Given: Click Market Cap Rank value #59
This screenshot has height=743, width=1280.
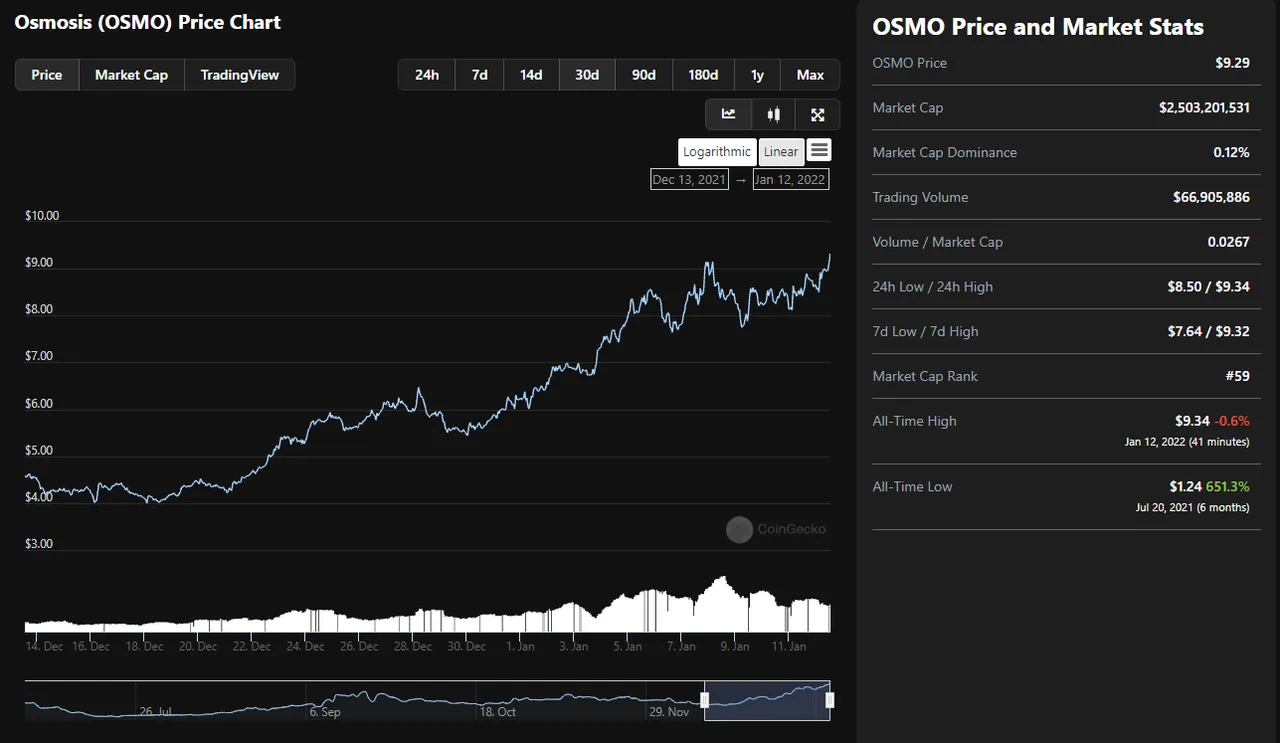Looking at the screenshot, I should tap(1236, 377).
